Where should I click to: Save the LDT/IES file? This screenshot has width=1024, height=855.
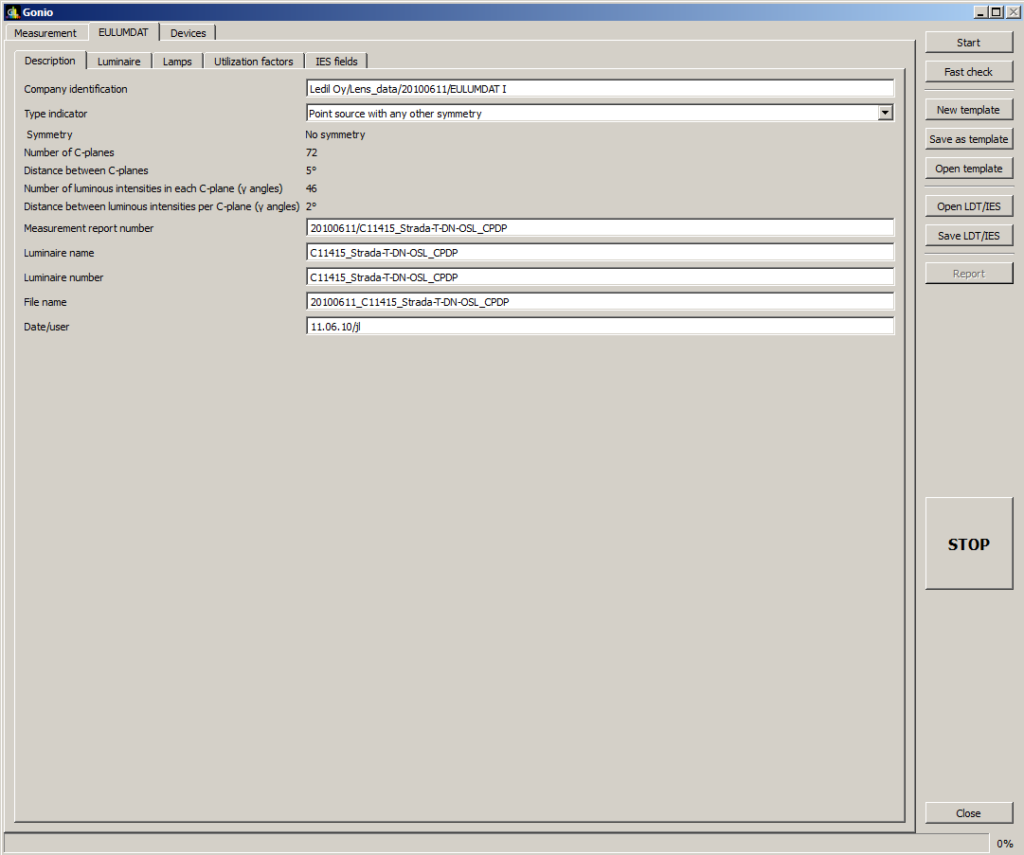click(x=968, y=236)
